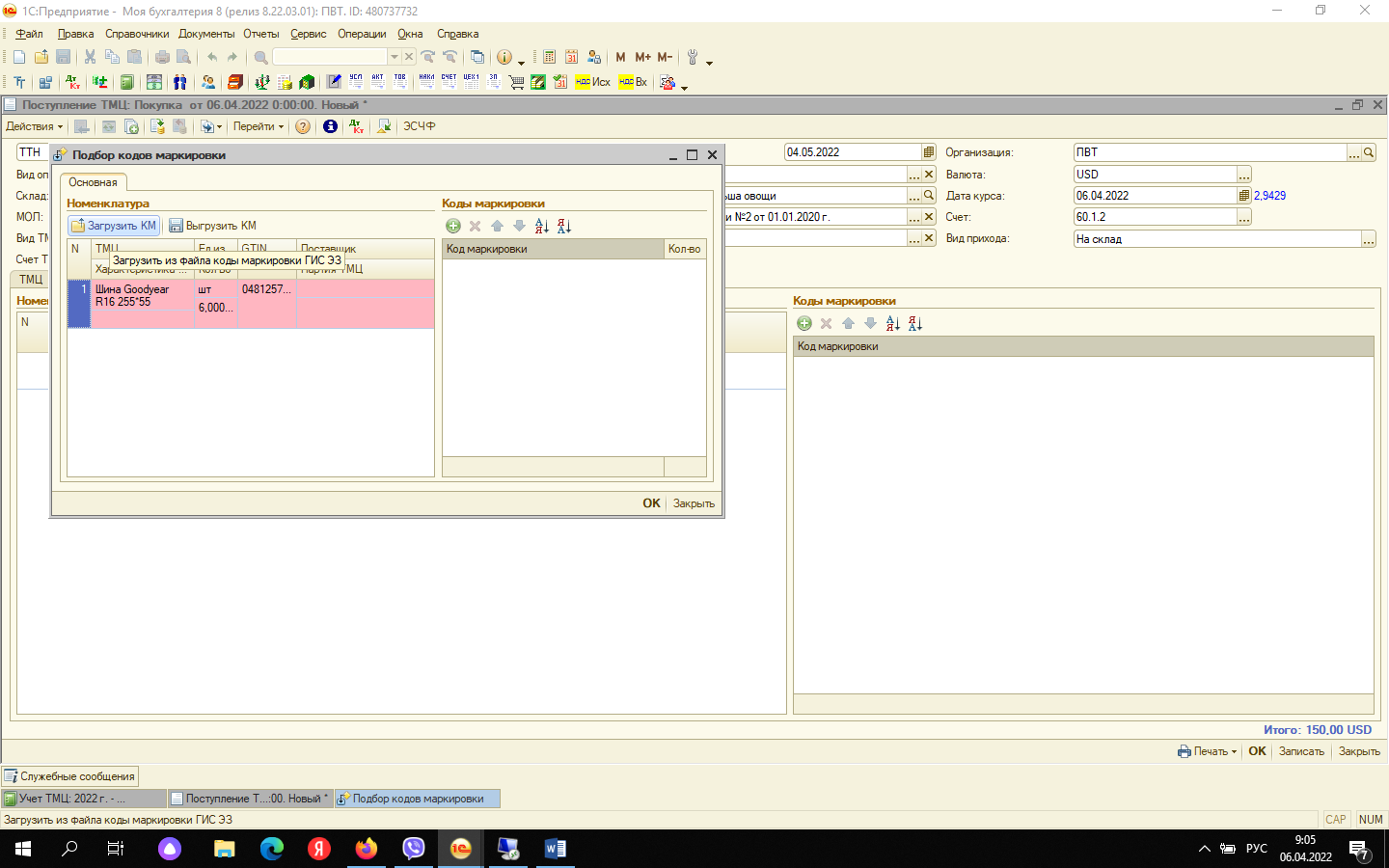Screen dimensions: 1389x868
Task: Click the Валюта field containing USD
Action: (1155, 175)
